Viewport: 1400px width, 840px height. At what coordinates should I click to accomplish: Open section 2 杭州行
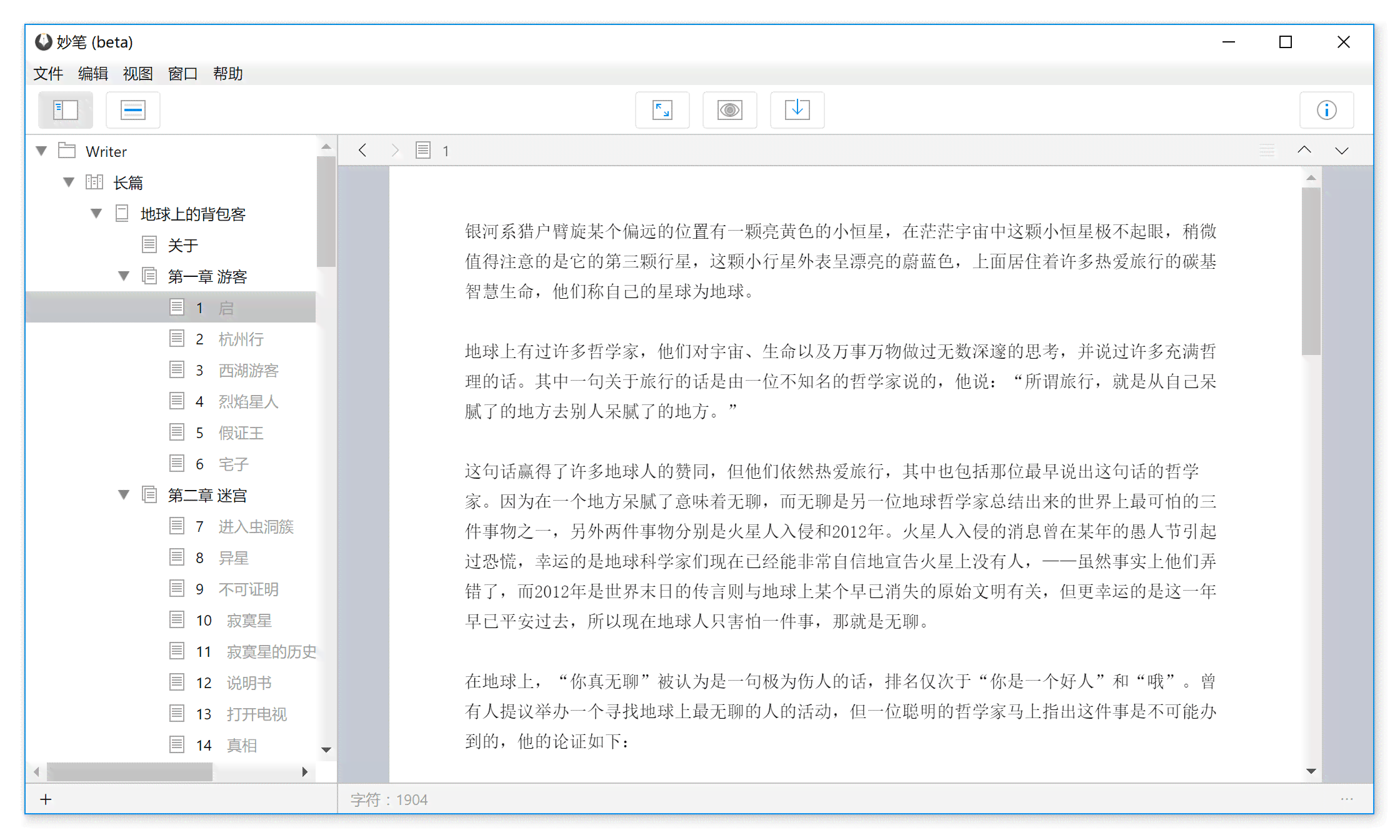pyautogui.click(x=171, y=338)
